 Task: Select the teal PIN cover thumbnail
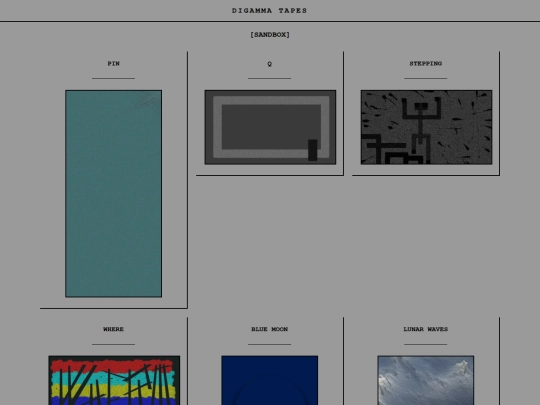coord(114,194)
